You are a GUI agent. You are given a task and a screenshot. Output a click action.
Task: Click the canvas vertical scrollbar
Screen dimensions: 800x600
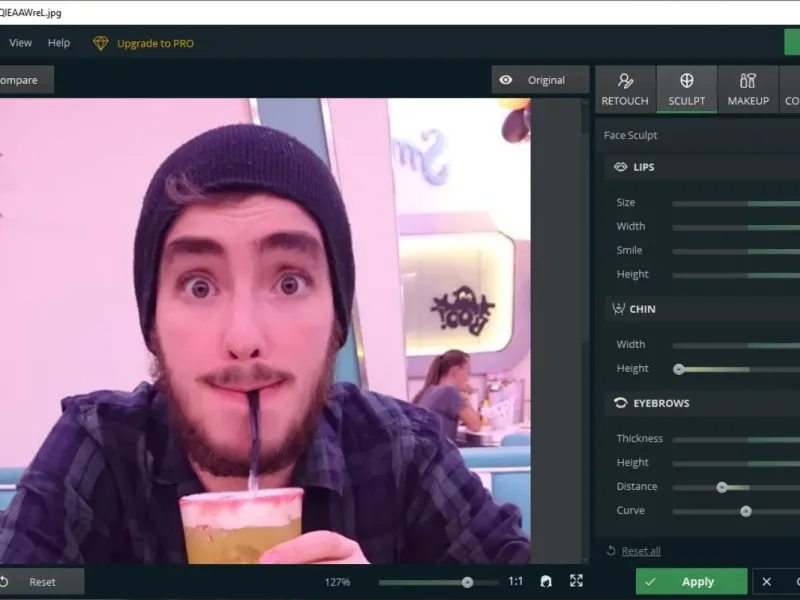click(585, 331)
